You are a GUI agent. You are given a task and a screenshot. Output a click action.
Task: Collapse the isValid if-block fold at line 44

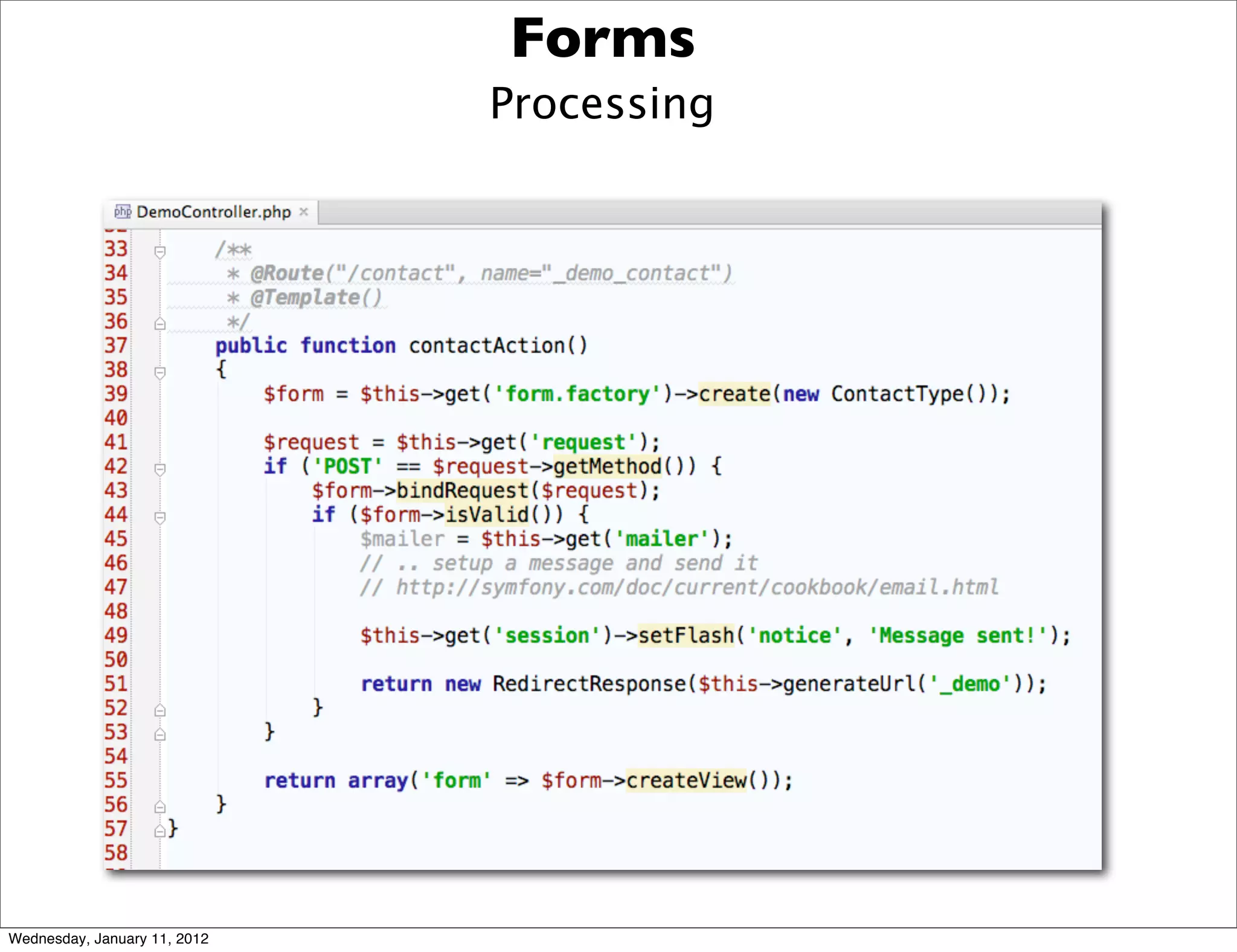coord(159,517)
